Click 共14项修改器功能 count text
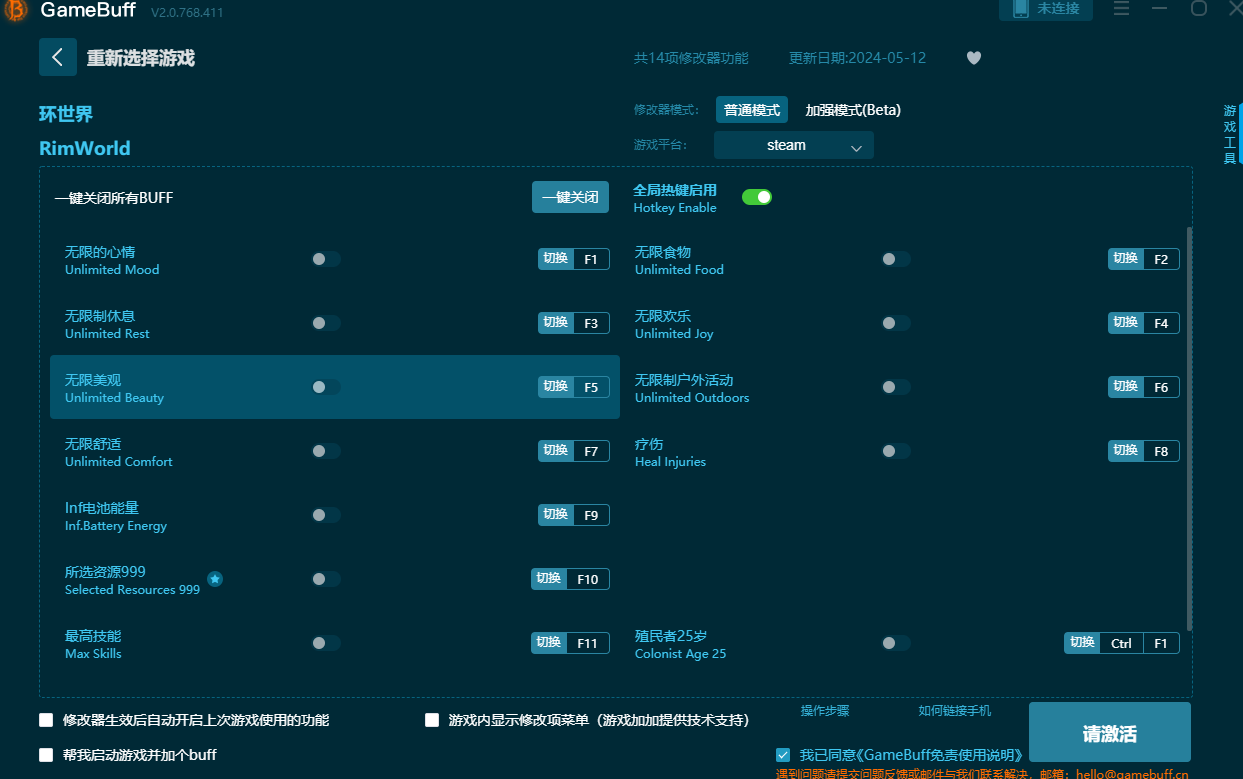 691,58
